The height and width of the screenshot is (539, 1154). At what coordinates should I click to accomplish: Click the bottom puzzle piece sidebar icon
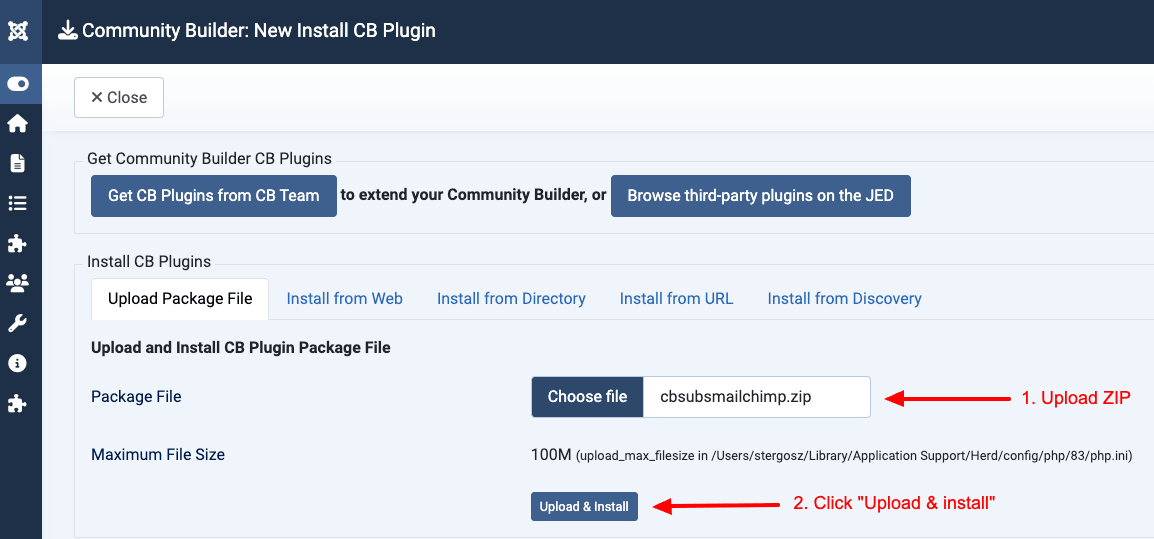(x=17, y=403)
